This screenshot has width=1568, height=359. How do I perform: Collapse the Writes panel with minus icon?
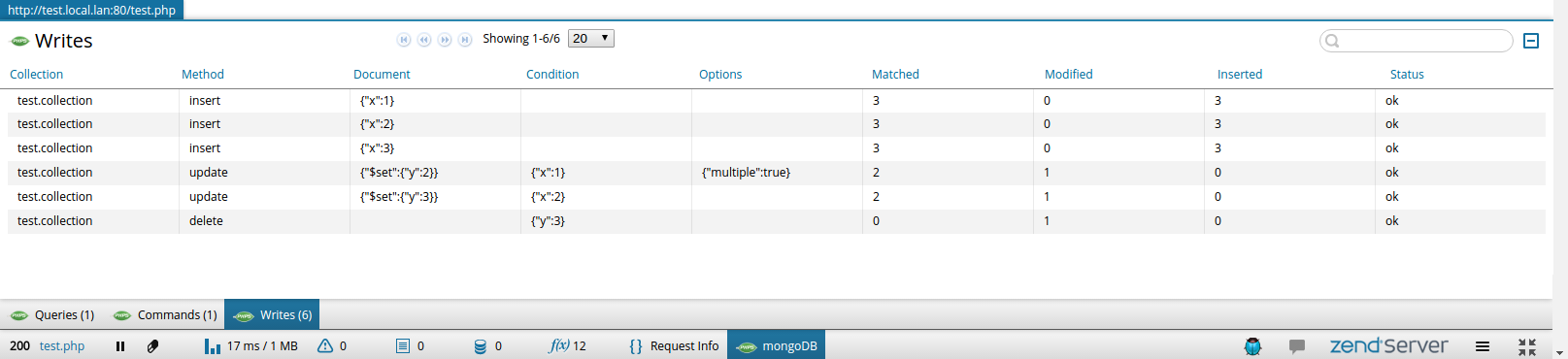tap(1531, 41)
